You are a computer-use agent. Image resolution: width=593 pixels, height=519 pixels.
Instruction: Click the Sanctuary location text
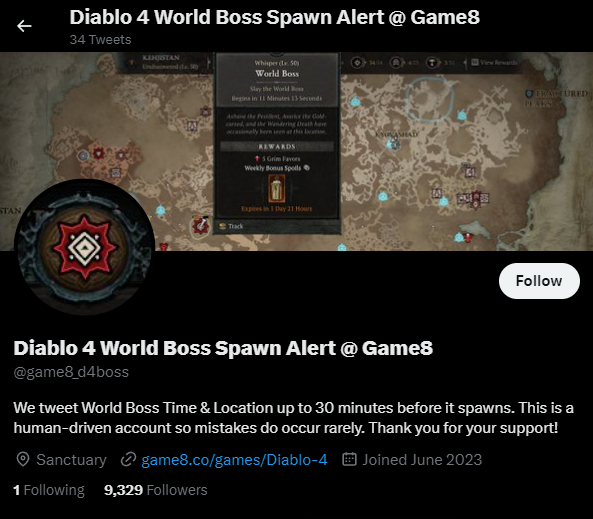tap(71, 460)
